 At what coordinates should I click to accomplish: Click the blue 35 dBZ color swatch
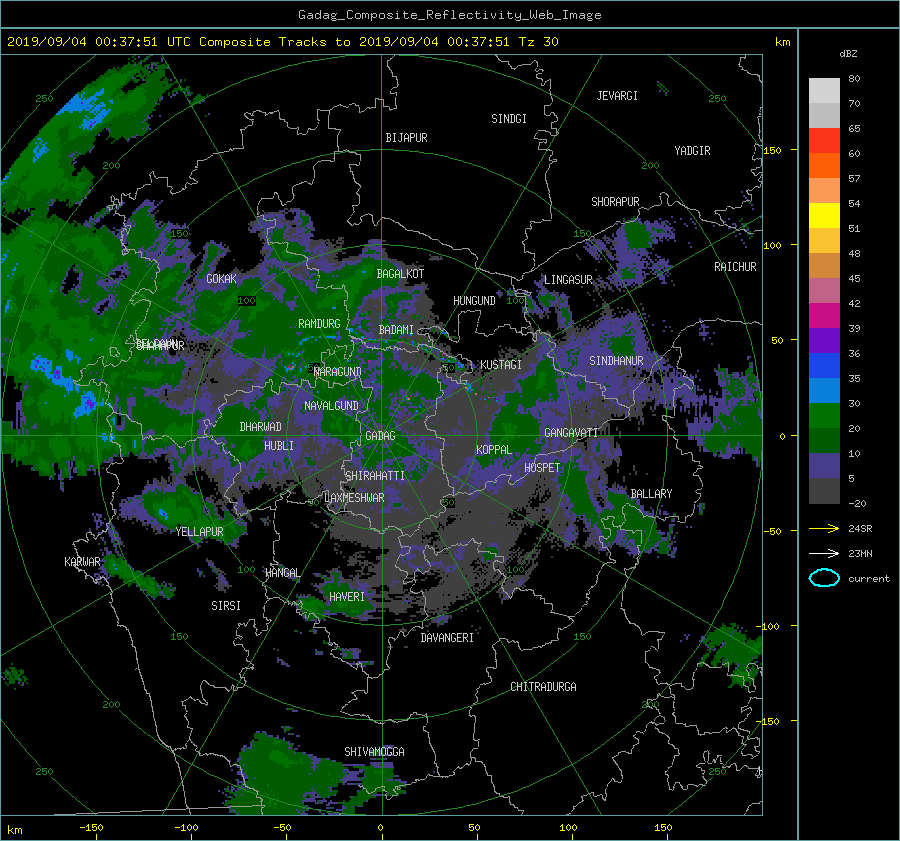pyautogui.click(x=824, y=365)
